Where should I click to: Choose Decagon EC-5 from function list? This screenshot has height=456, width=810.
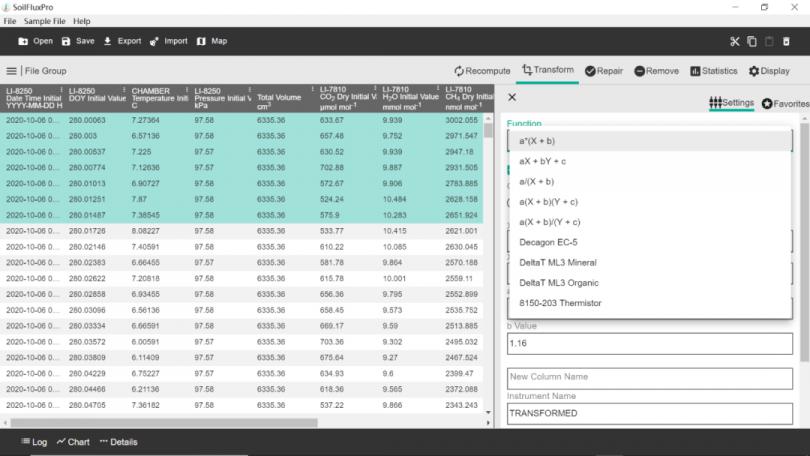(548, 242)
